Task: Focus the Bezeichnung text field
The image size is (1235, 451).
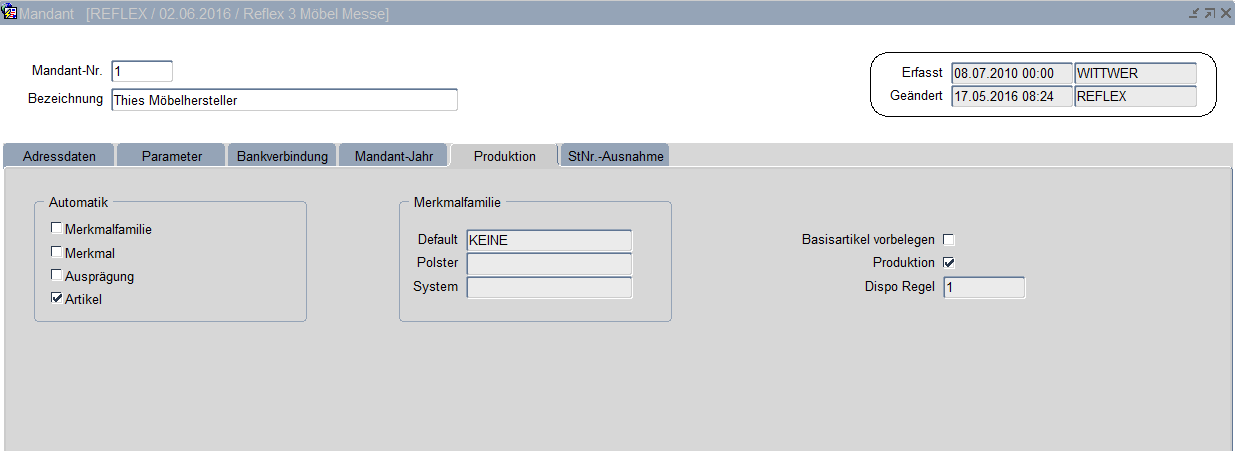Action: point(284,100)
